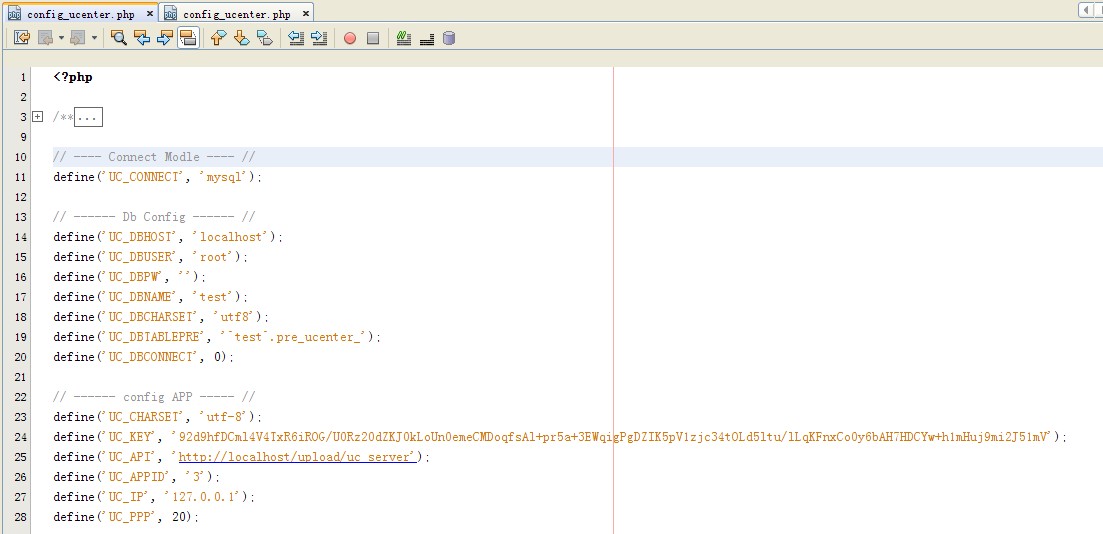This screenshot has width=1103, height=534.
Task: Find previous occurrence icon
Action: [x=142, y=38]
